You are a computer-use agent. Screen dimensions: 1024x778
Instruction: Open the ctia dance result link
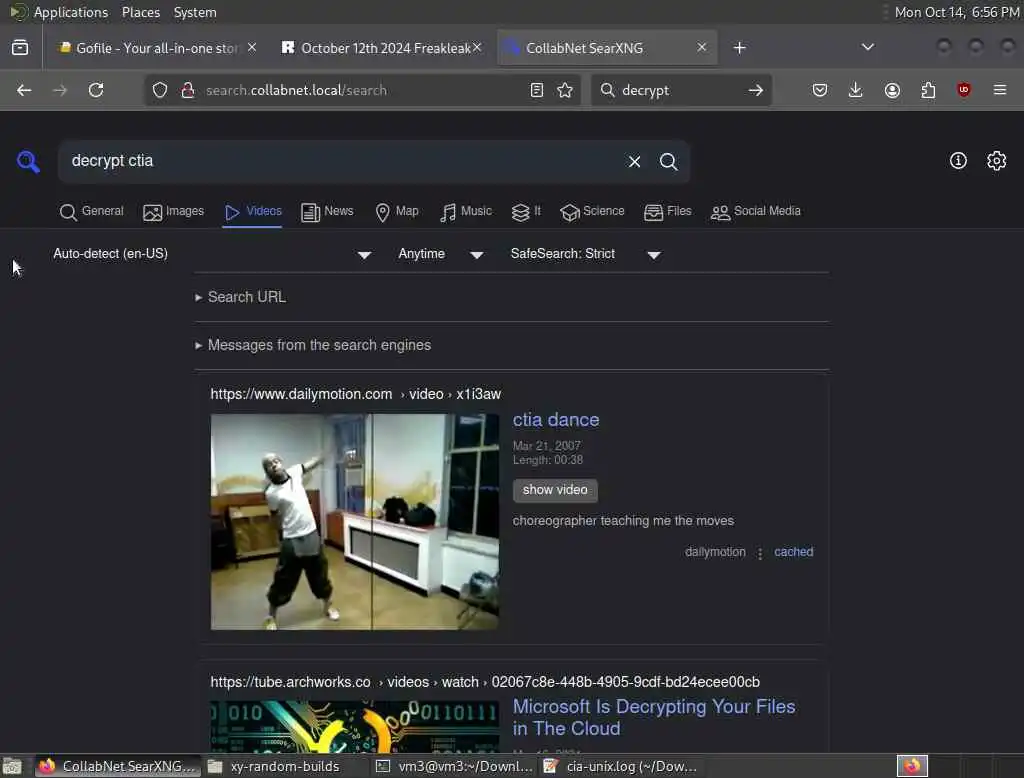tap(556, 420)
